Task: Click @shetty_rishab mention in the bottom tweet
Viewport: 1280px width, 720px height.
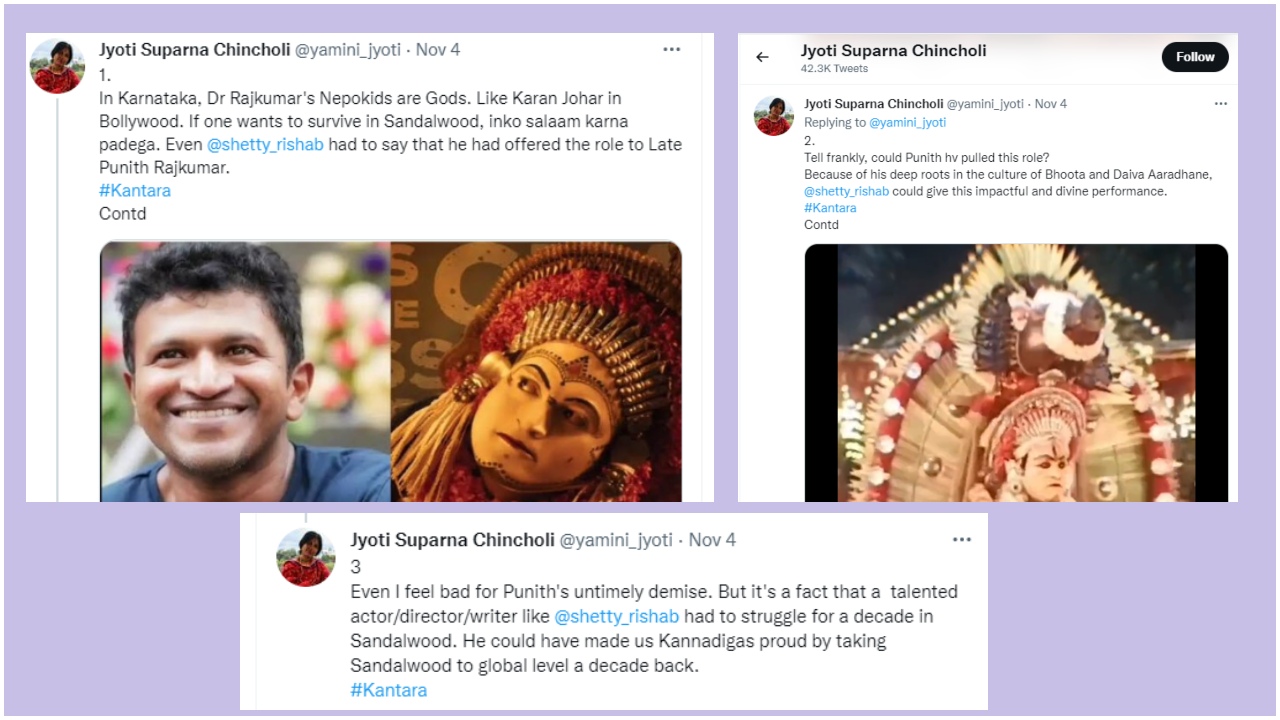Action: pyautogui.click(x=617, y=616)
